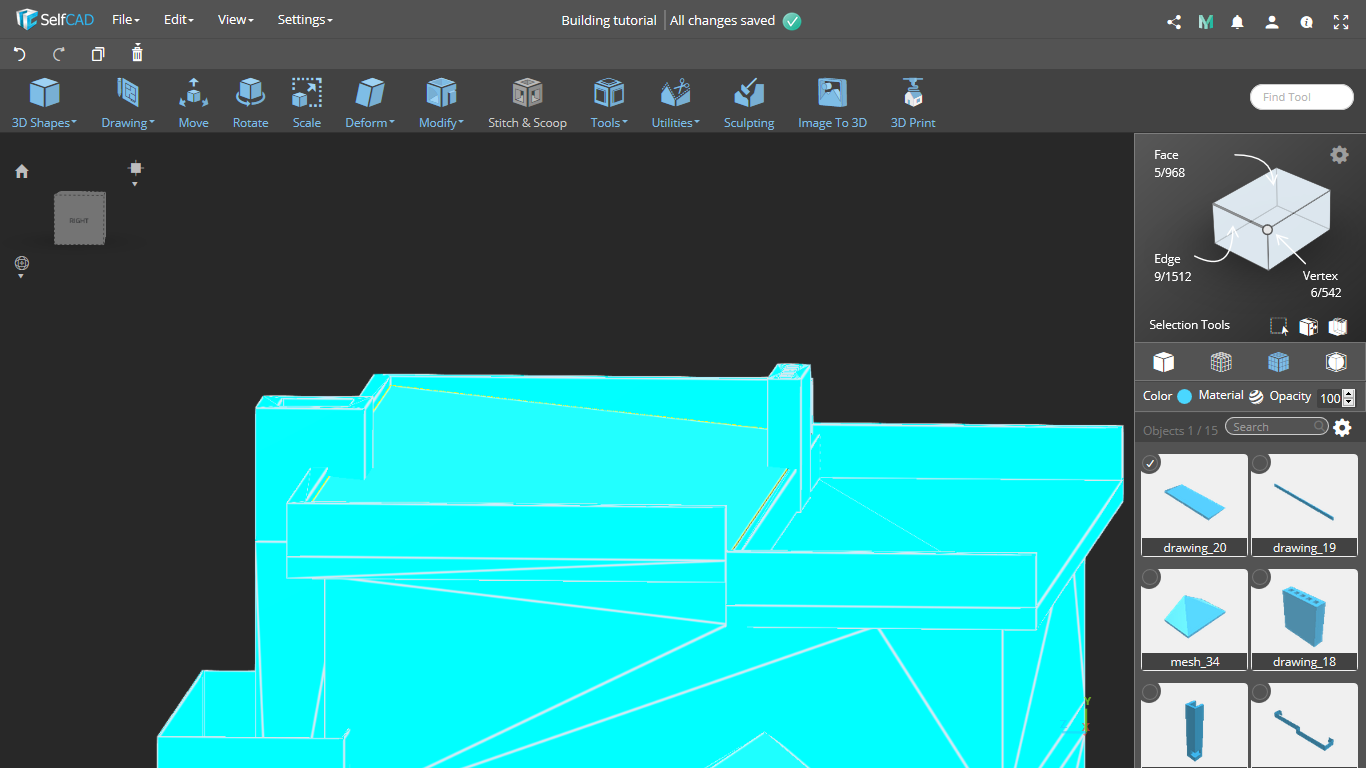Open the share icon in the header
The height and width of the screenshot is (768, 1366).
1174,21
